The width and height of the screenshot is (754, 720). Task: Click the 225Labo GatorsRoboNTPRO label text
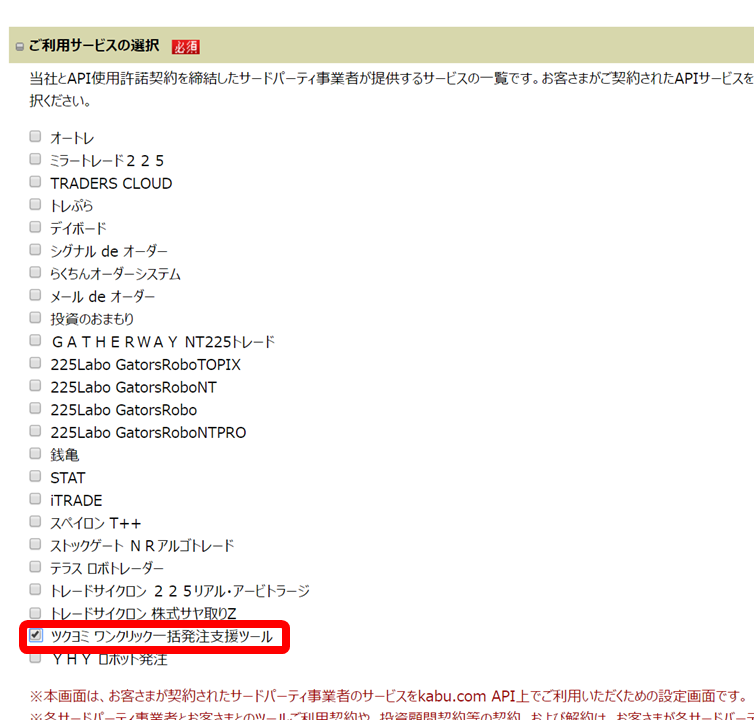(148, 432)
